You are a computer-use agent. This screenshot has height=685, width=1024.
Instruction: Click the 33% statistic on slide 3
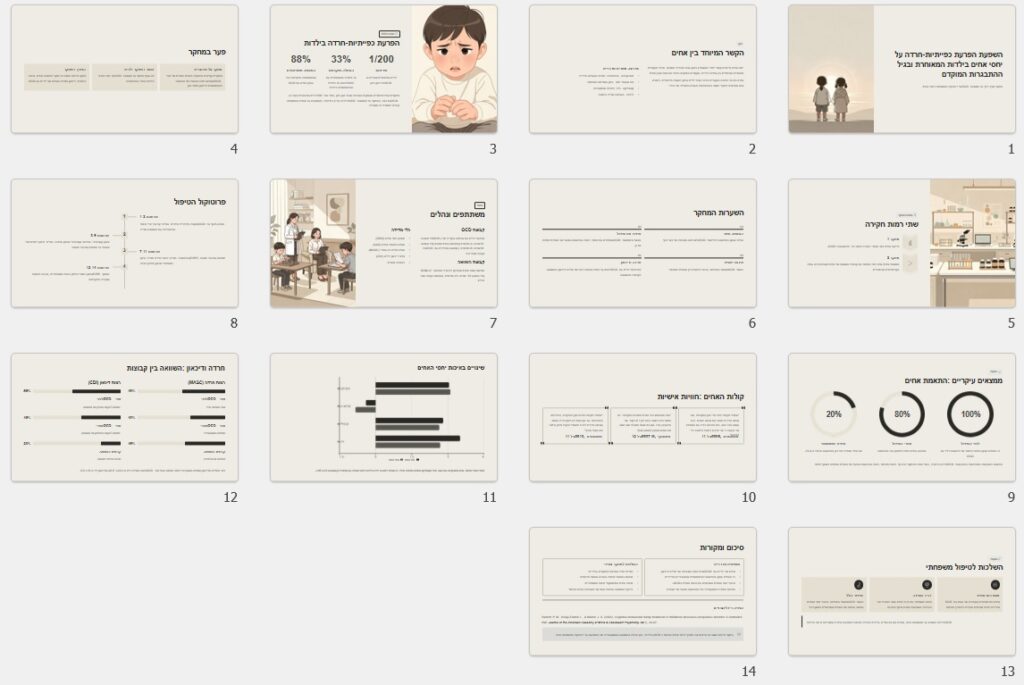coord(341,60)
